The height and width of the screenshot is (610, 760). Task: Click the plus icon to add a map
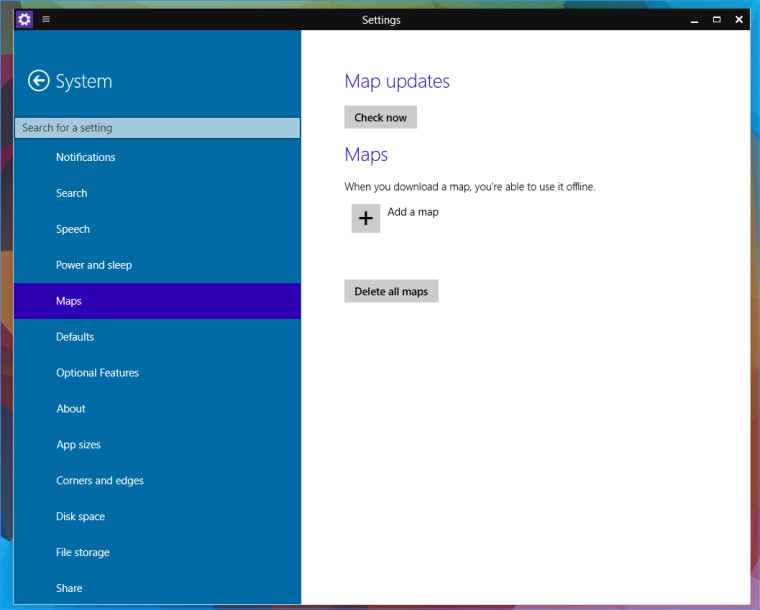coord(366,218)
